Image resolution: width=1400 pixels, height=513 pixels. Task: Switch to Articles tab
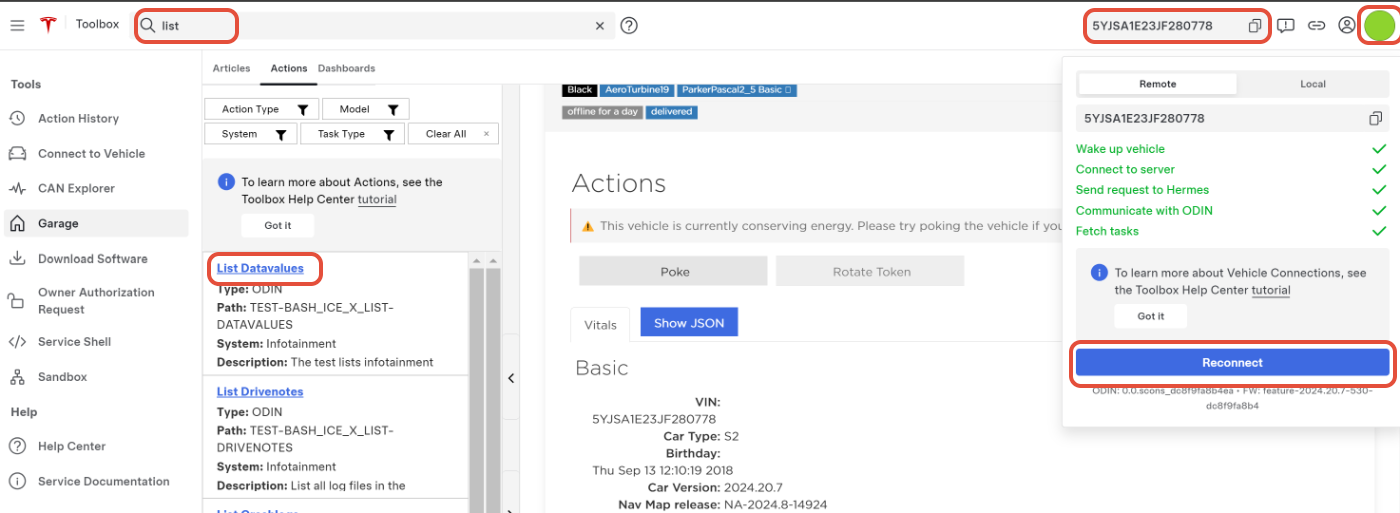tap(231, 68)
